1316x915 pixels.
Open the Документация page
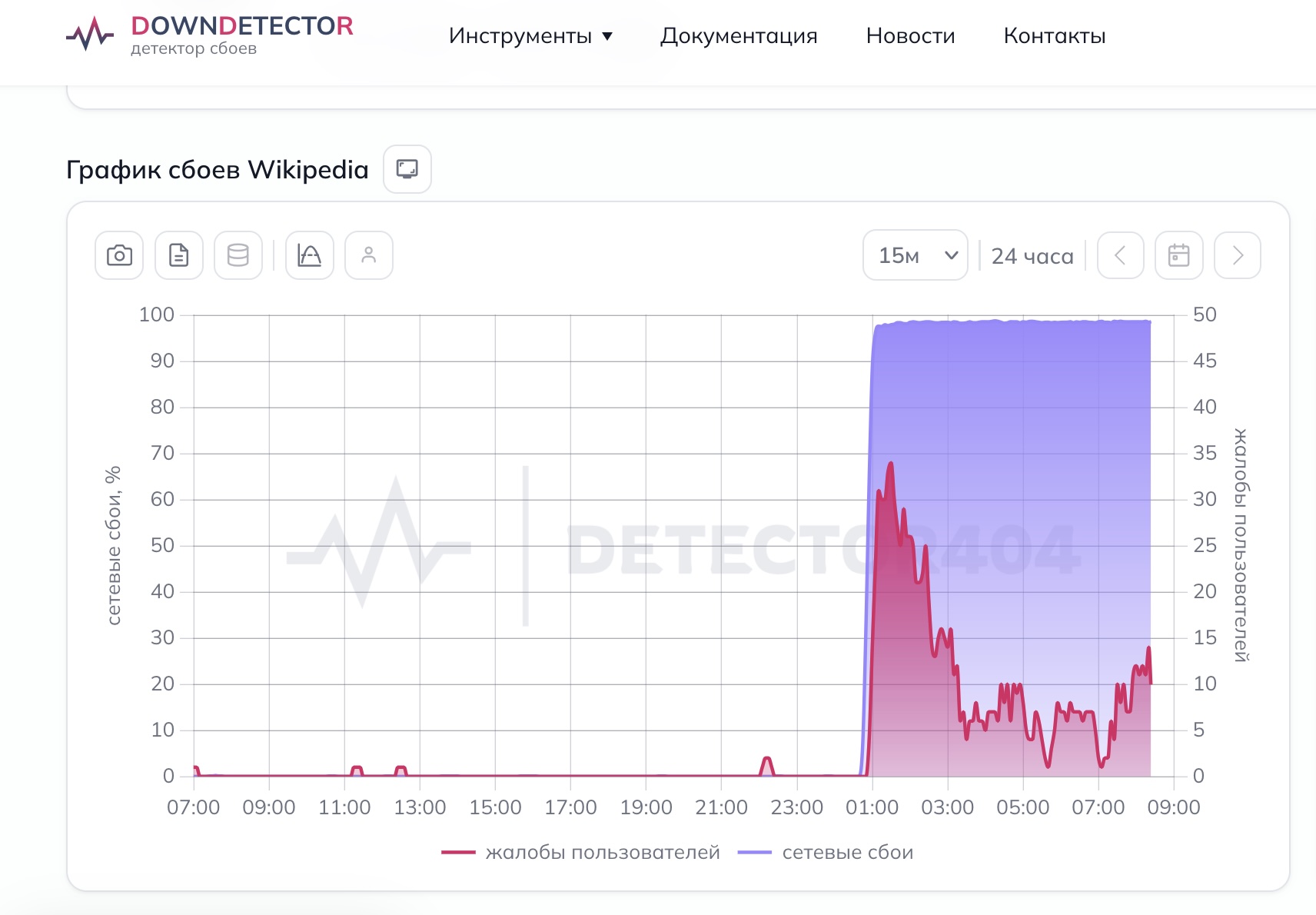tap(739, 35)
